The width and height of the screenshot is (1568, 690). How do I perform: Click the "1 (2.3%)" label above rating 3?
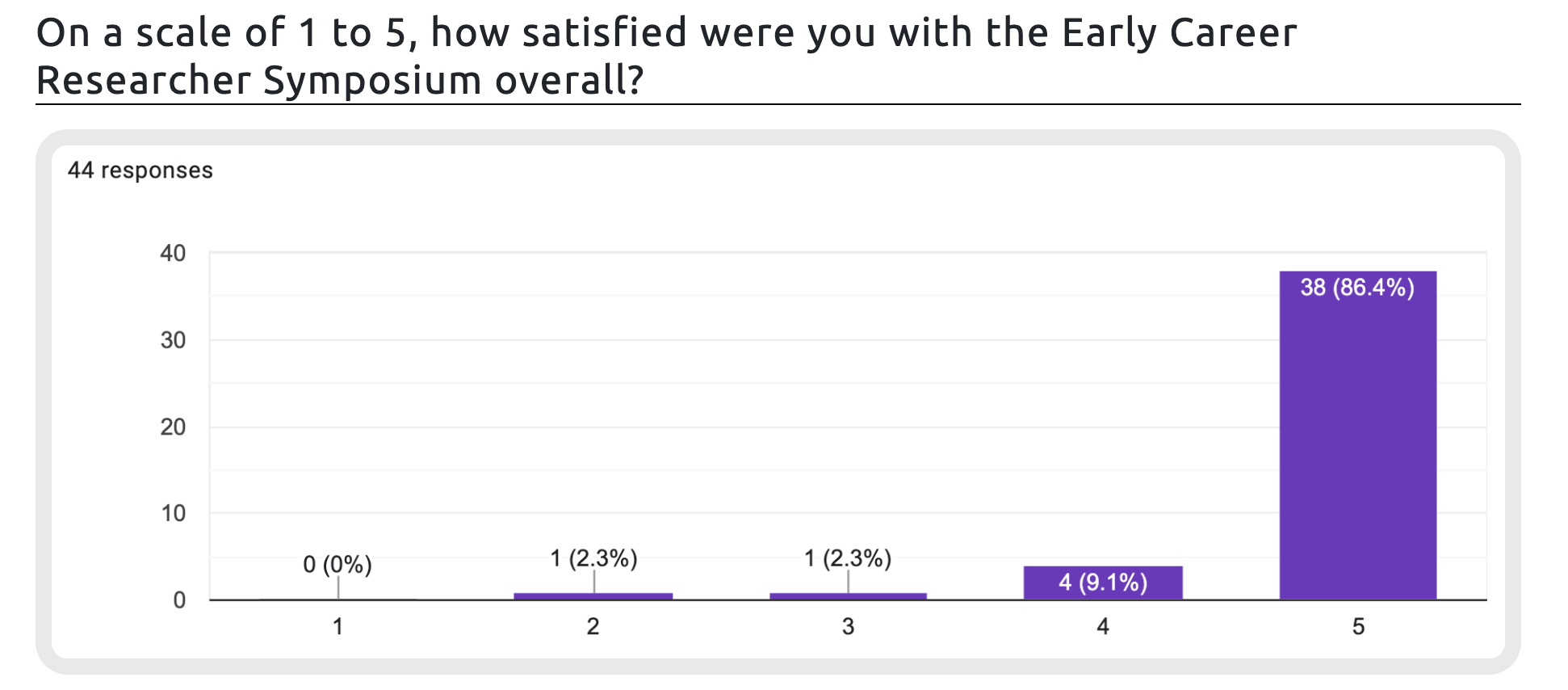click(848, 558)
